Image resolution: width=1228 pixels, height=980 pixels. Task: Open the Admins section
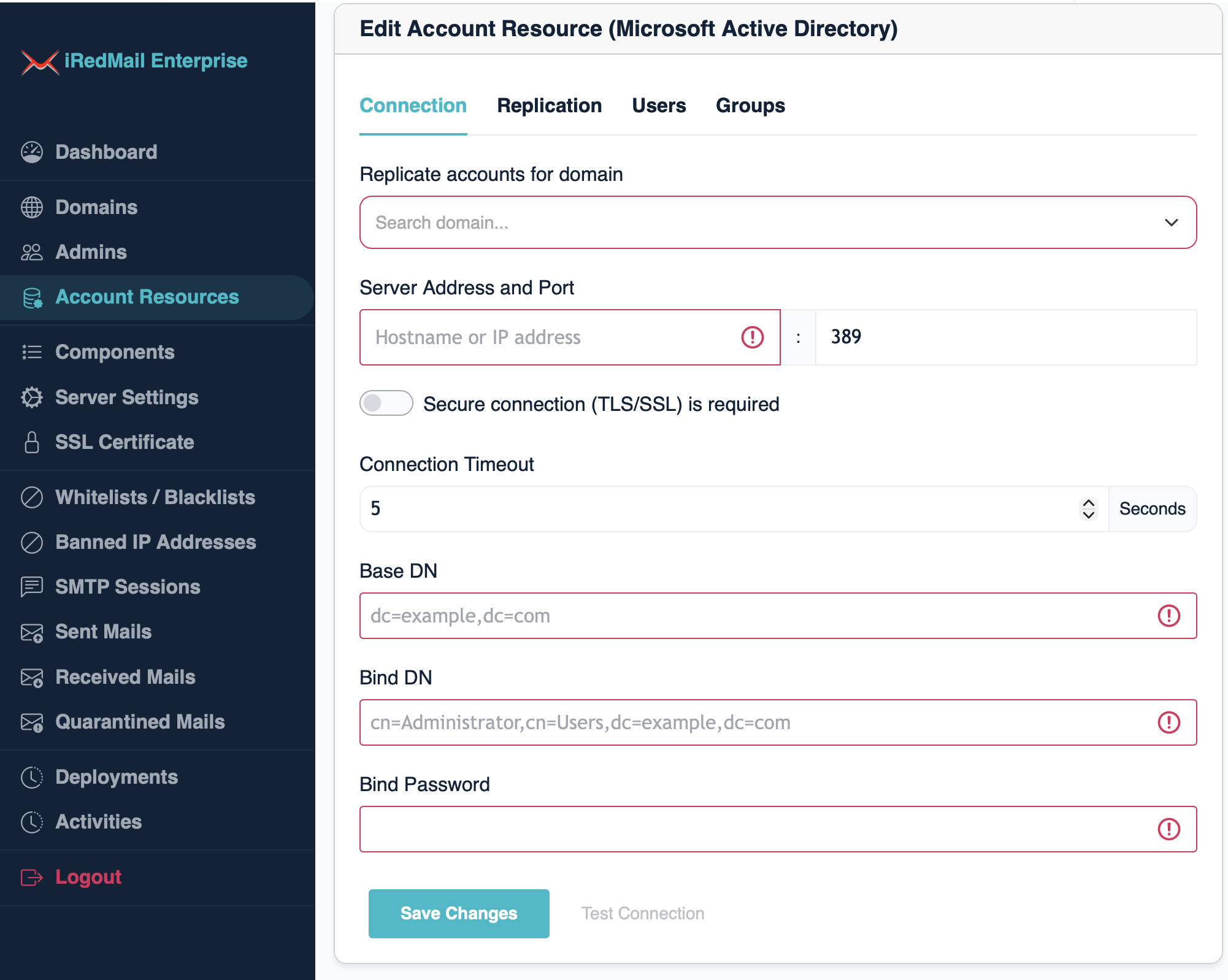click(x=91, y=252)
